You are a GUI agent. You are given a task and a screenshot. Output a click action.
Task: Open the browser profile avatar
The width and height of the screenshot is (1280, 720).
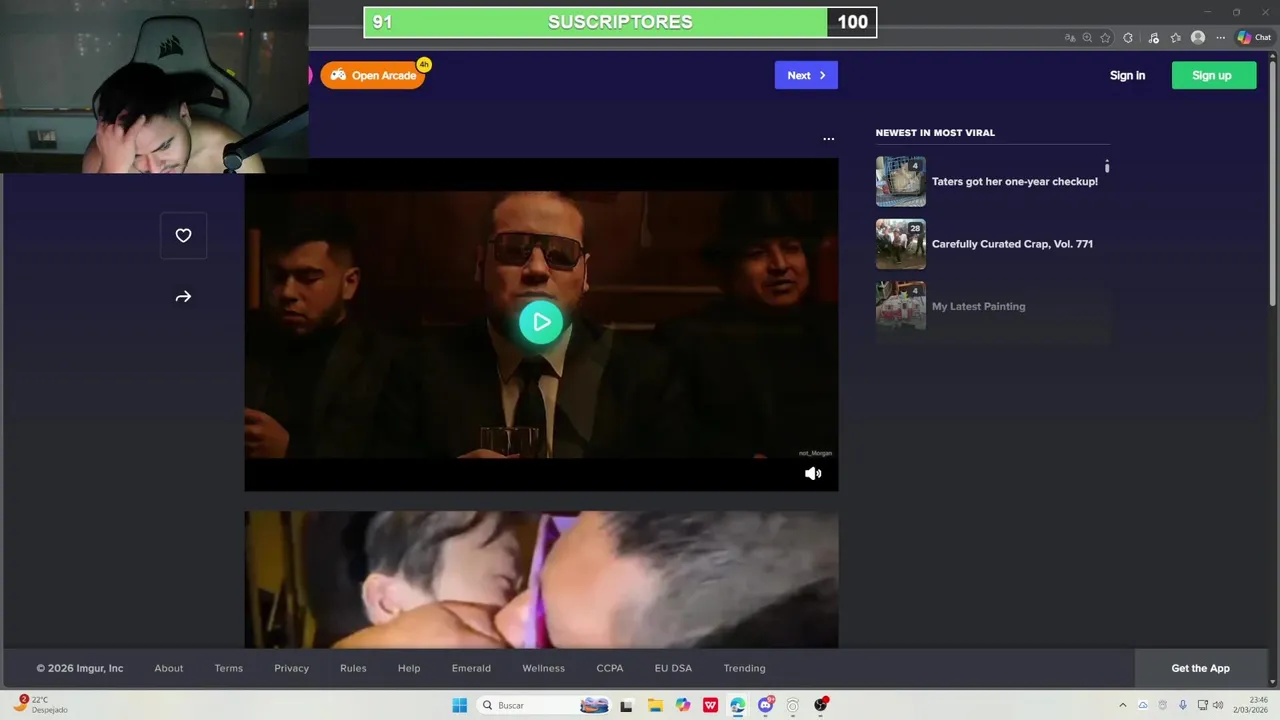[1198, 38]
